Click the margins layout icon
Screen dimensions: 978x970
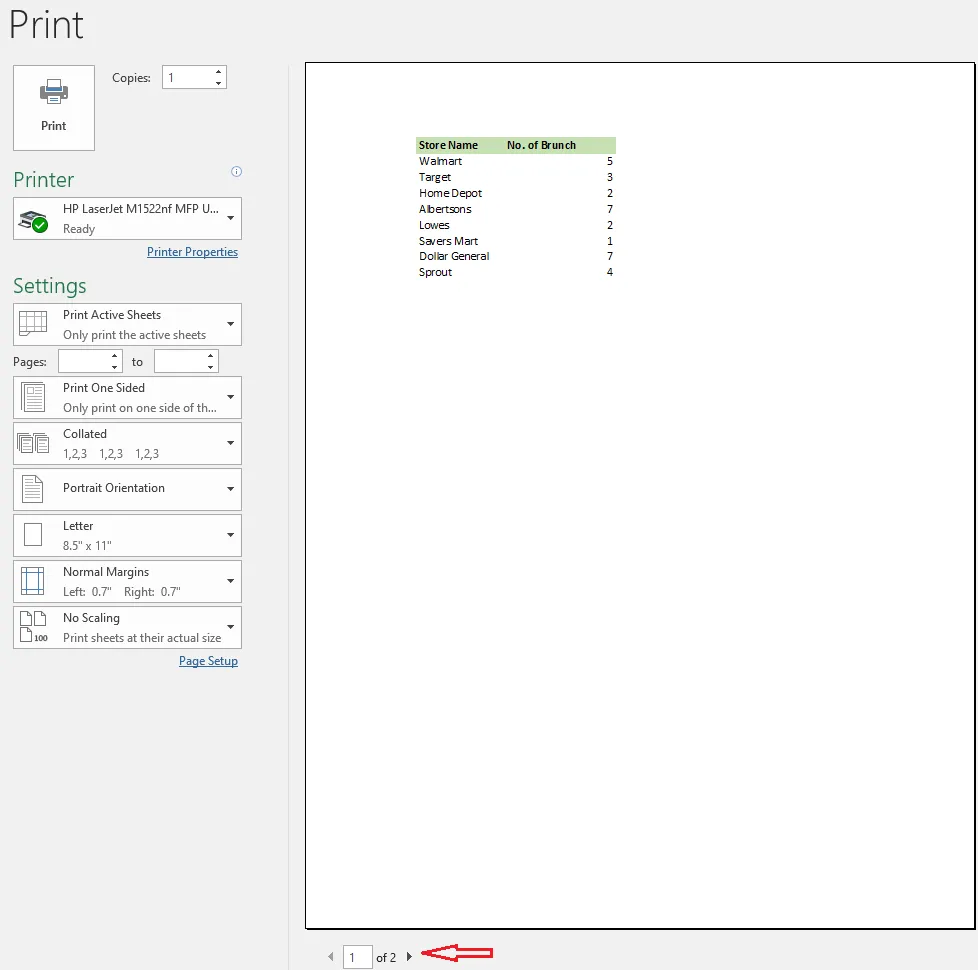32,581
